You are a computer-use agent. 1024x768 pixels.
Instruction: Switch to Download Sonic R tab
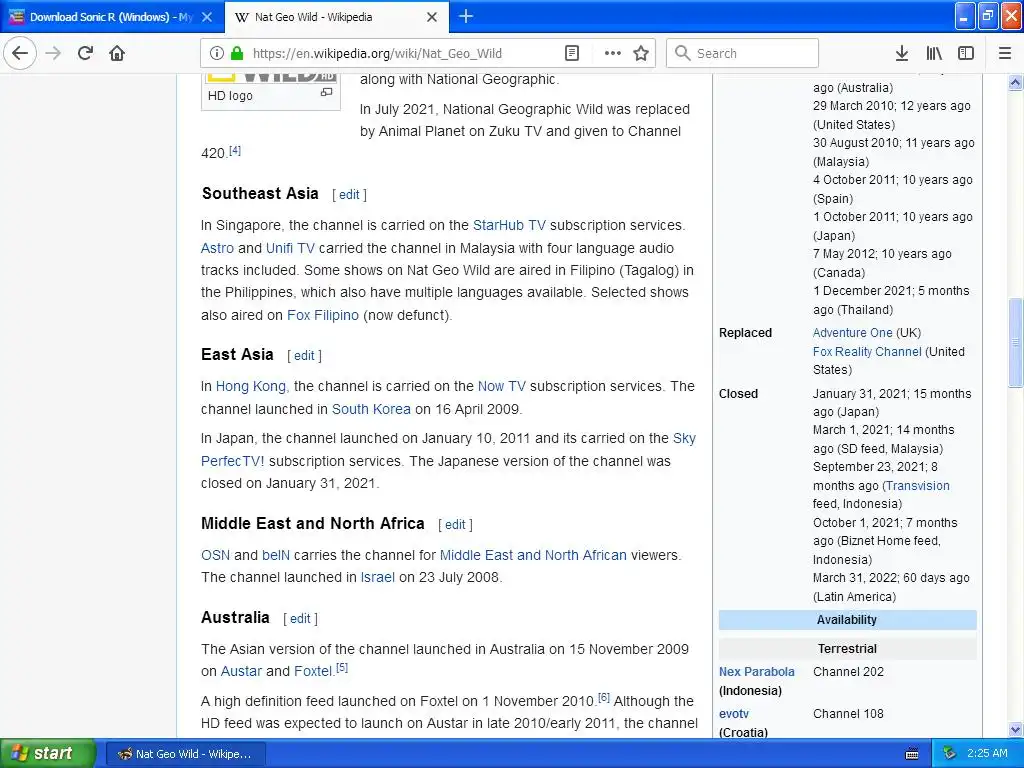(111, 17)
